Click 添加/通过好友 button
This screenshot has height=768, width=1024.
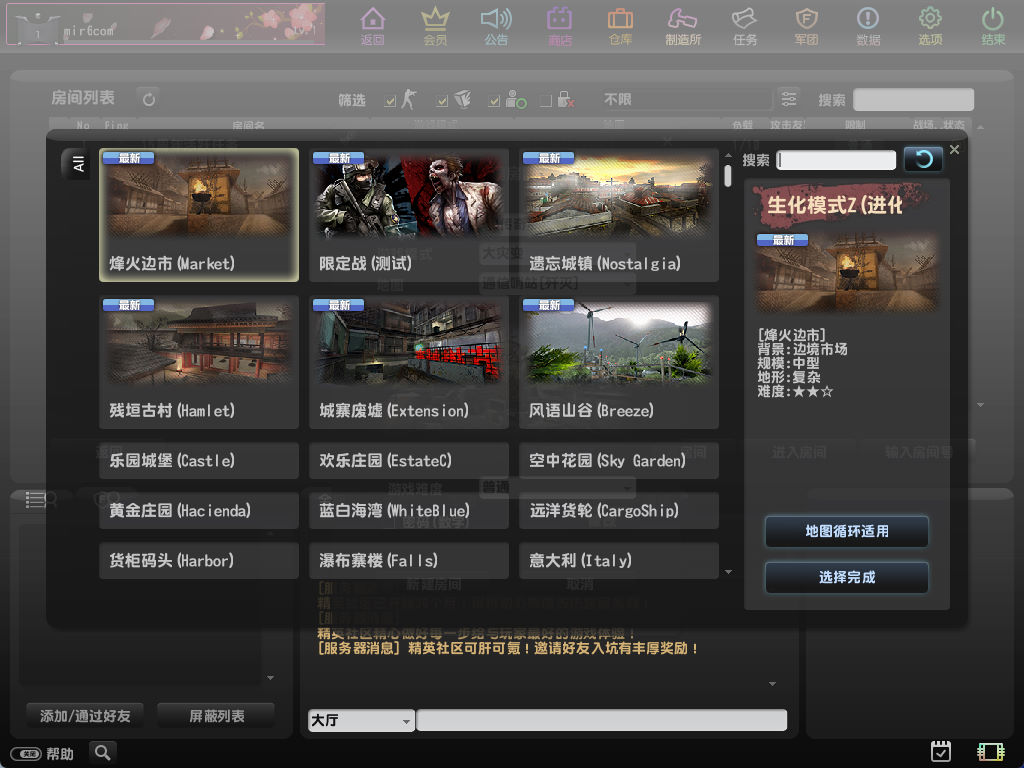[x=85, y=716]
